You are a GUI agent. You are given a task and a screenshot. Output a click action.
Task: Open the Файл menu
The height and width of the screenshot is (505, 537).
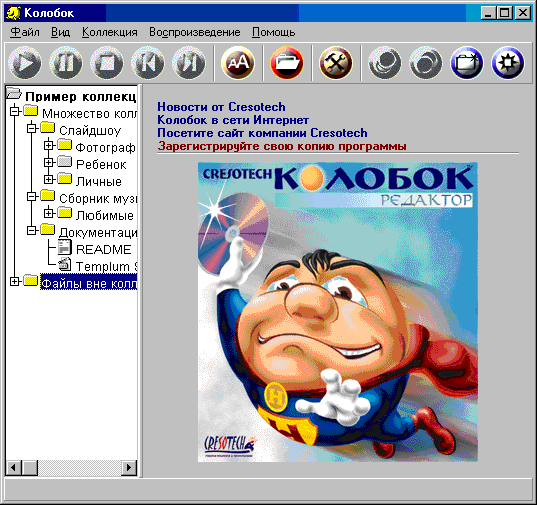pyautogui.click(x=25, y=32)
